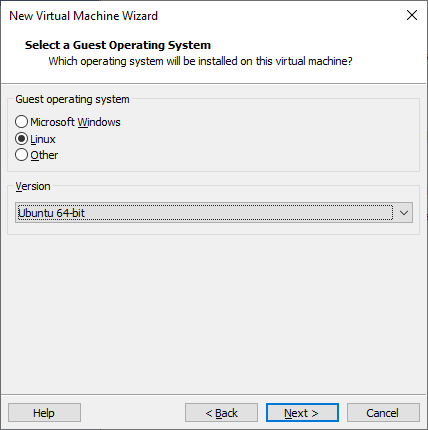428x430 pixels.
Task: Open Help for the wizard
Action: tap(44, 413)
